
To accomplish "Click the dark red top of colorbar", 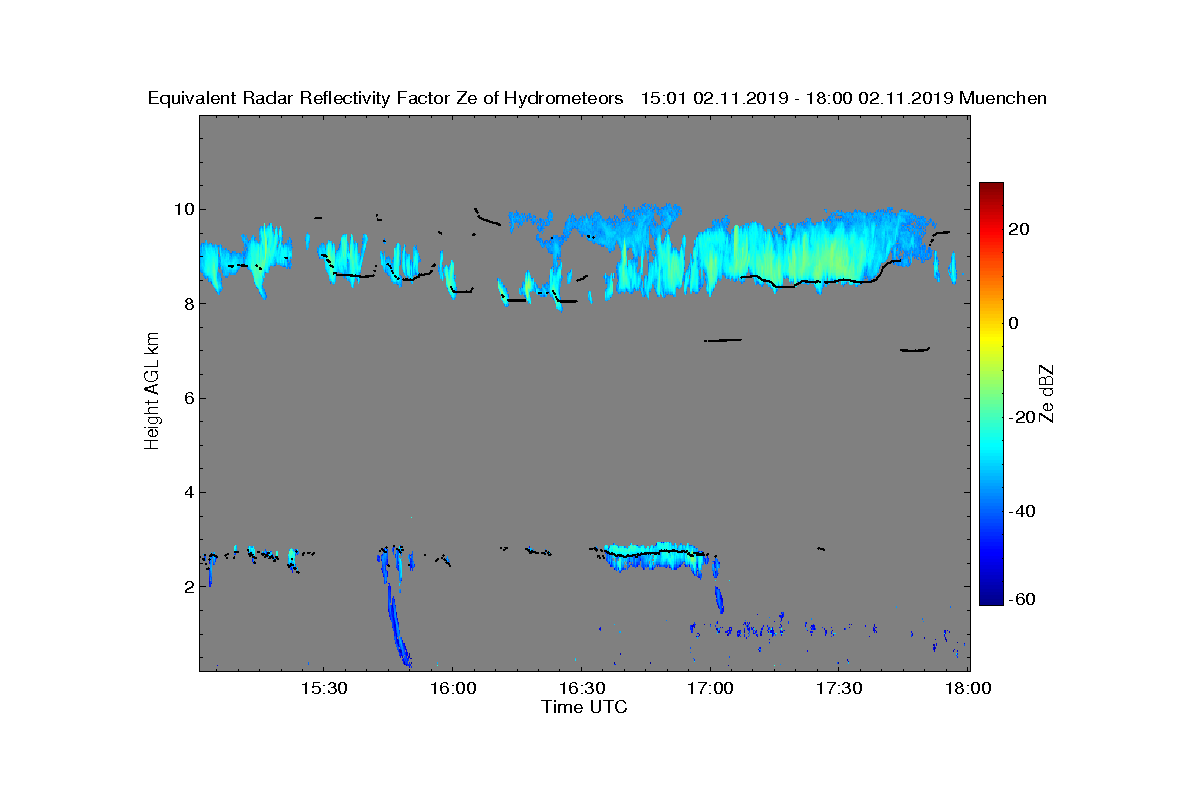I will (x=991, y=188).
